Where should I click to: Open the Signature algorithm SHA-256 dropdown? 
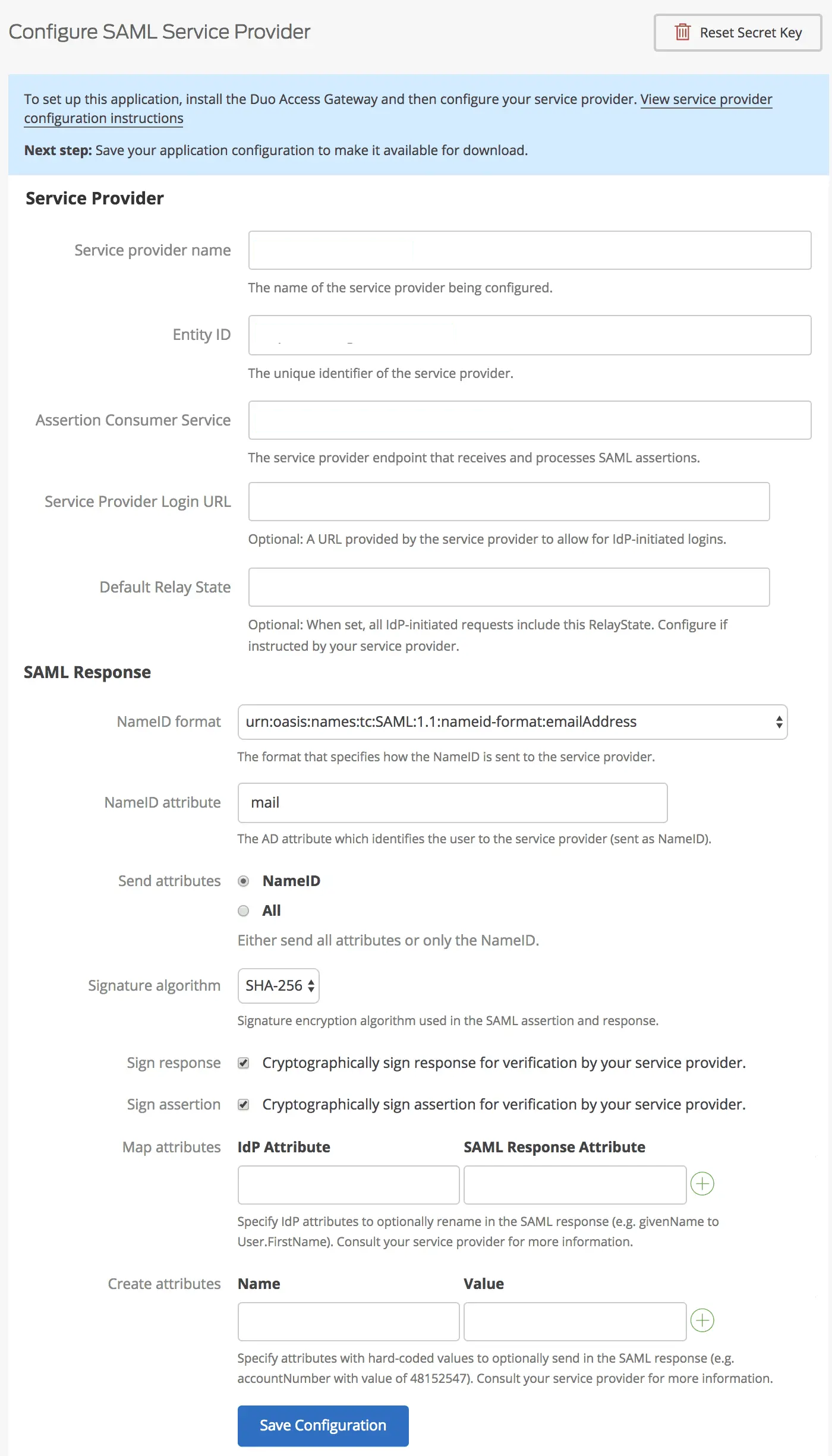click(x=279, y=986)
